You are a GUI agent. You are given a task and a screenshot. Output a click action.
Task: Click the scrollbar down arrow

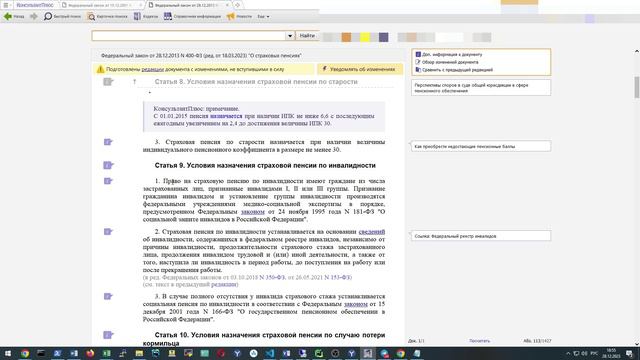coord(637,344)
